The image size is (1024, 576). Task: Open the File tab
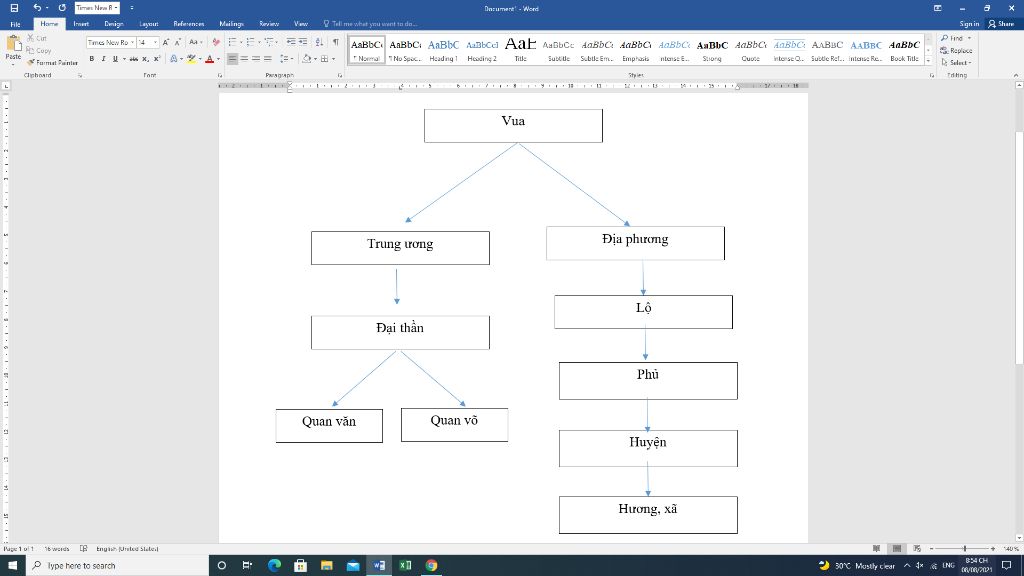click(x=15, y=24)
